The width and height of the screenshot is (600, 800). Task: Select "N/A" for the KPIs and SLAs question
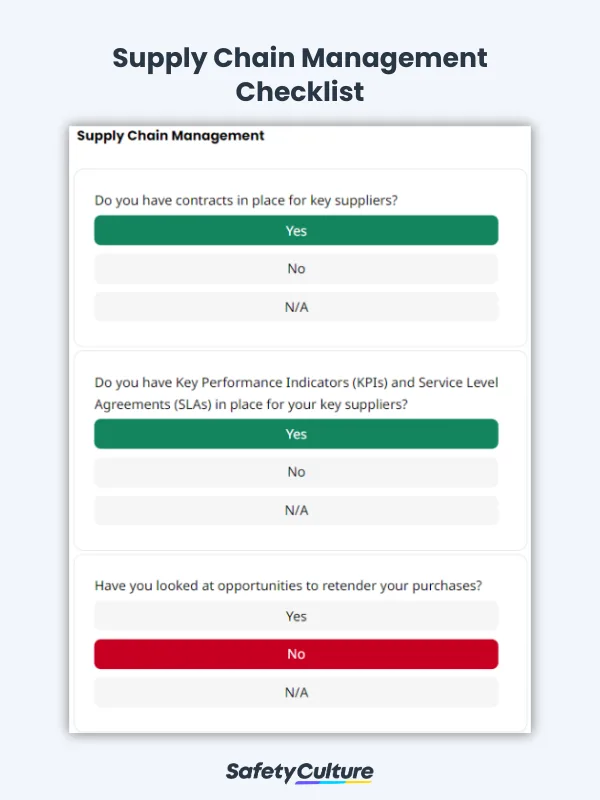pyautogui.click(x=296, y=509)
